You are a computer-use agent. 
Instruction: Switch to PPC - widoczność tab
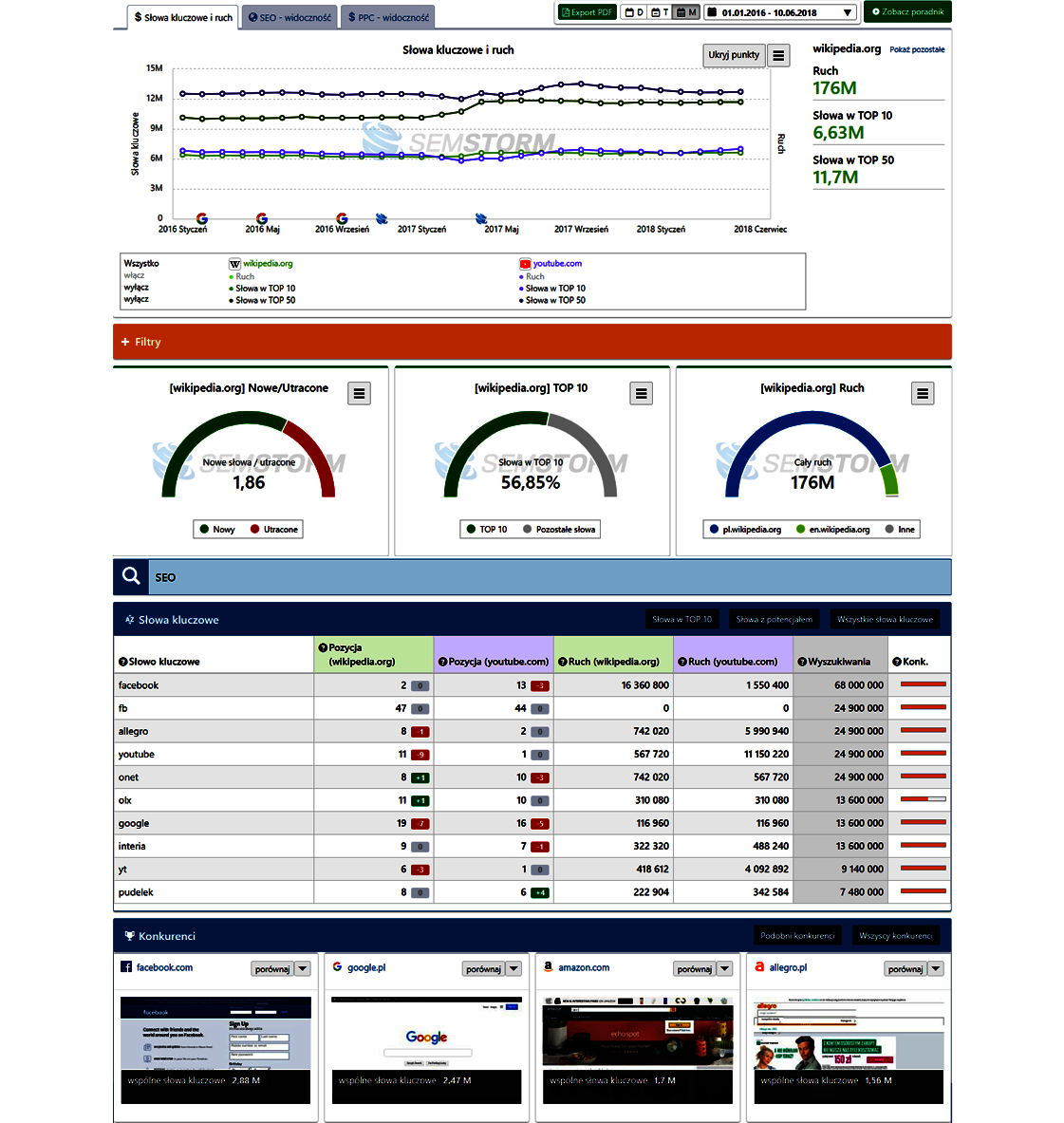(388, 17)
